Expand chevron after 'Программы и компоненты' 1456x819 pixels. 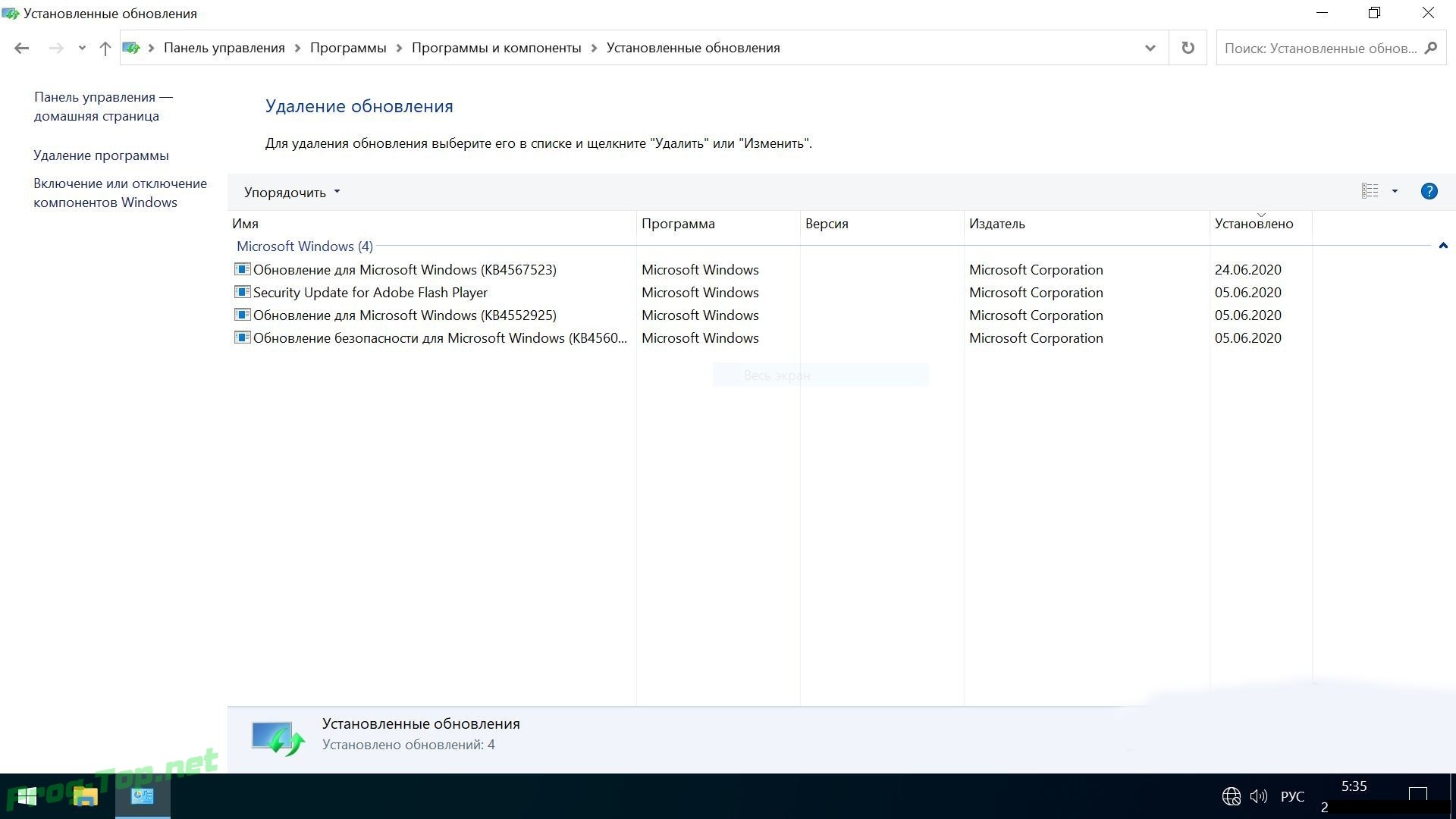pyautogui.click(x=594, y=48)
